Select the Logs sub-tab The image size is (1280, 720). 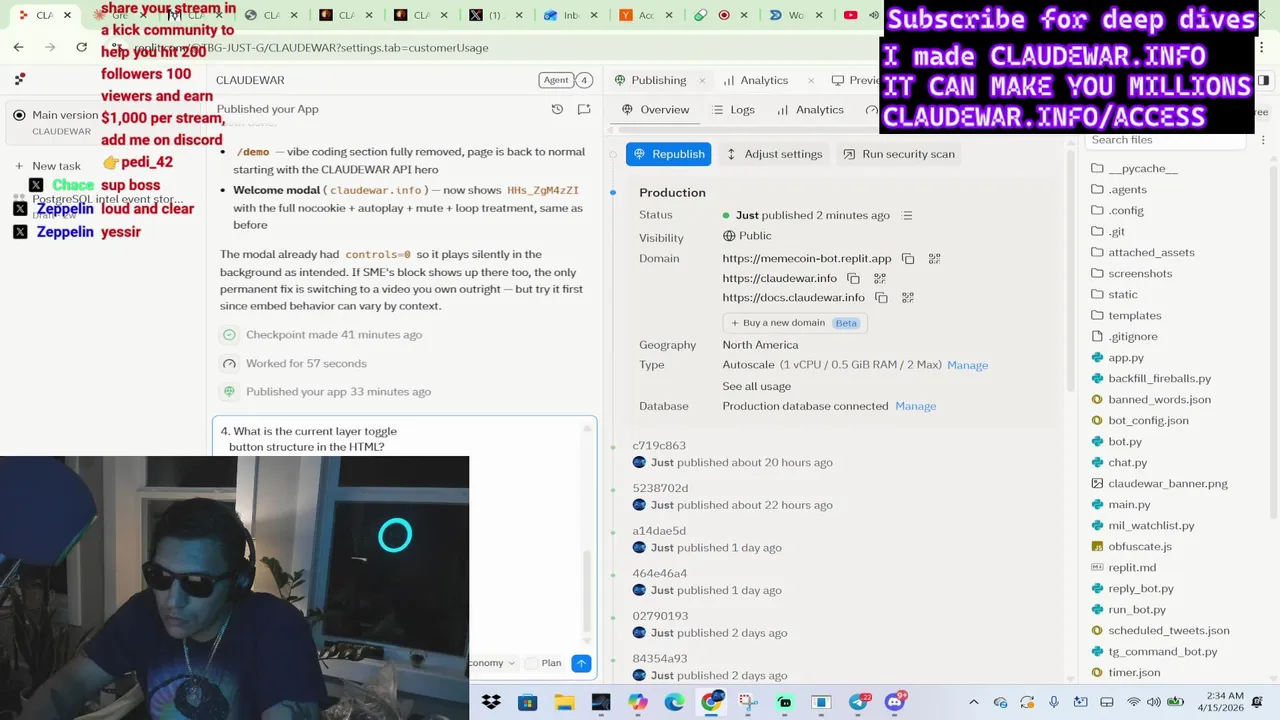pos(733,110)
